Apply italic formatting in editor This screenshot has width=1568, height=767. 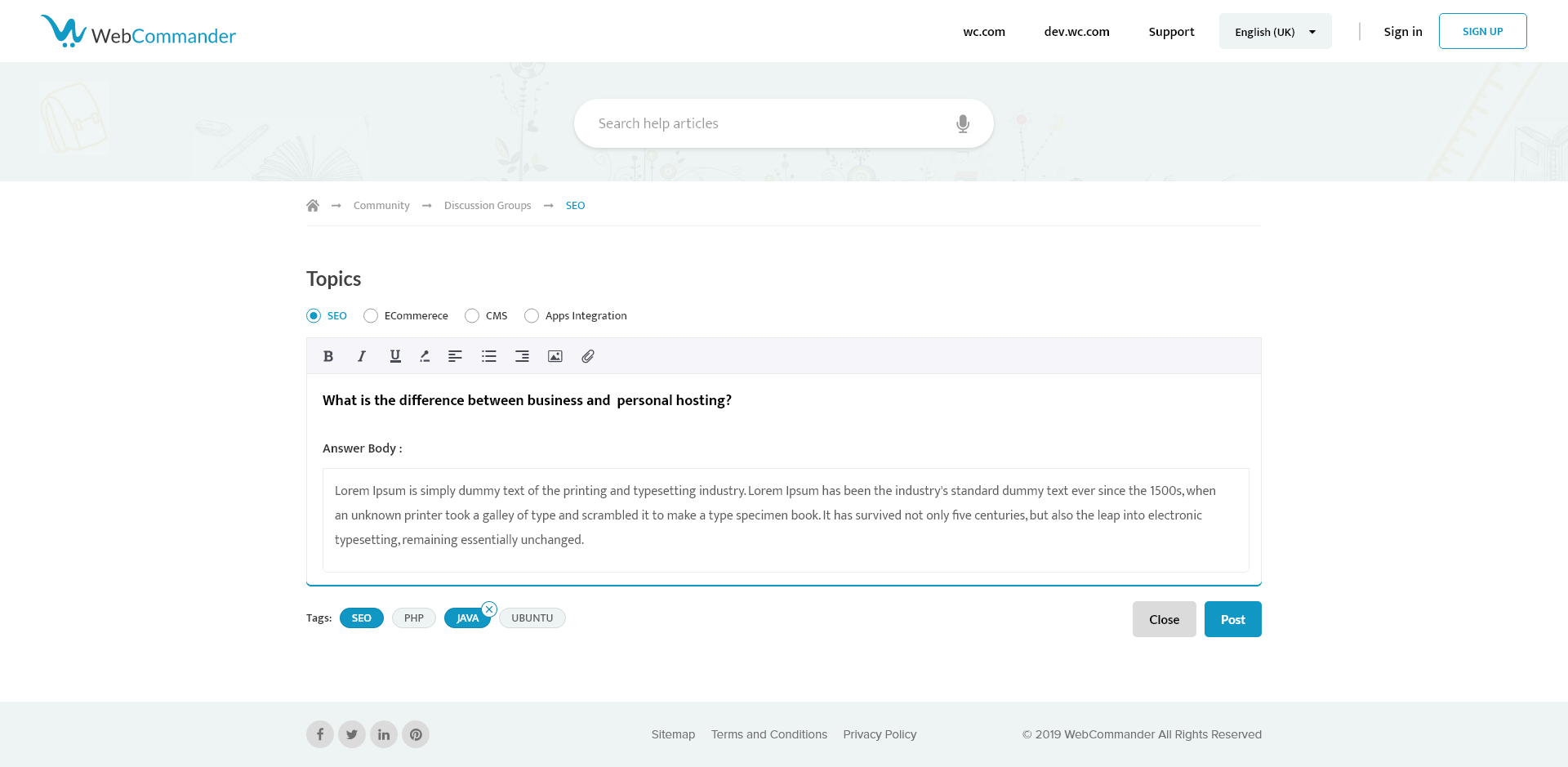(x=361, y=356)
